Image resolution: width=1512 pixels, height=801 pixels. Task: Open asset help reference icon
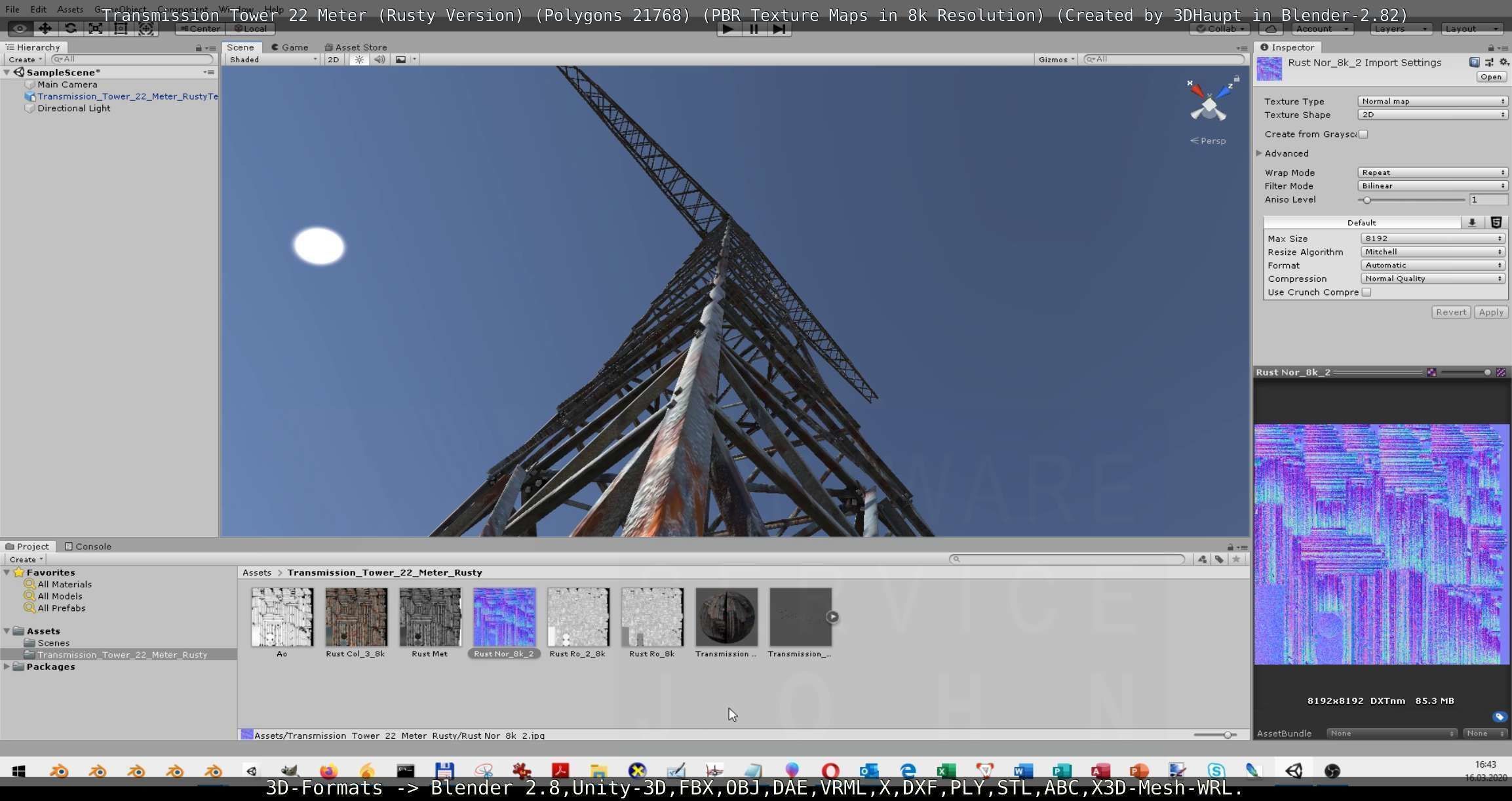pos(1474,62)
